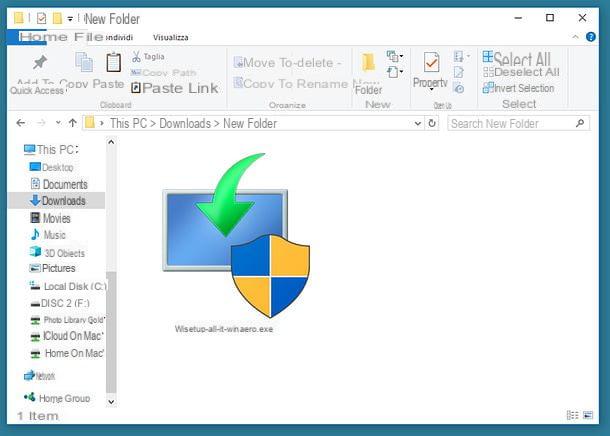Click the sidebar scroll up arrow
Screen dimensions: 610x436
click(x=111, y=142)
